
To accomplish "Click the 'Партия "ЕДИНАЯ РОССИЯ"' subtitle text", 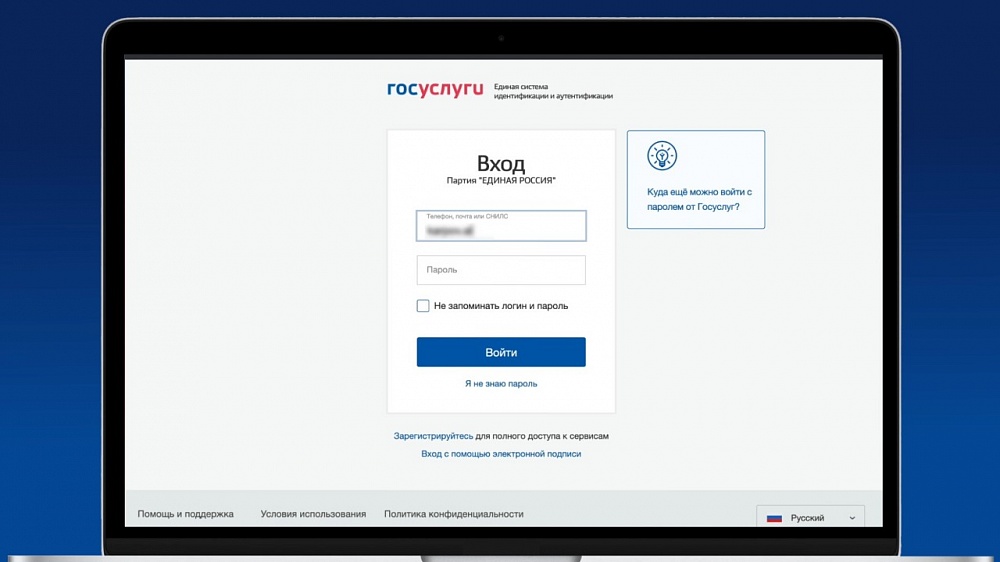I will click(x=501, y=181).
